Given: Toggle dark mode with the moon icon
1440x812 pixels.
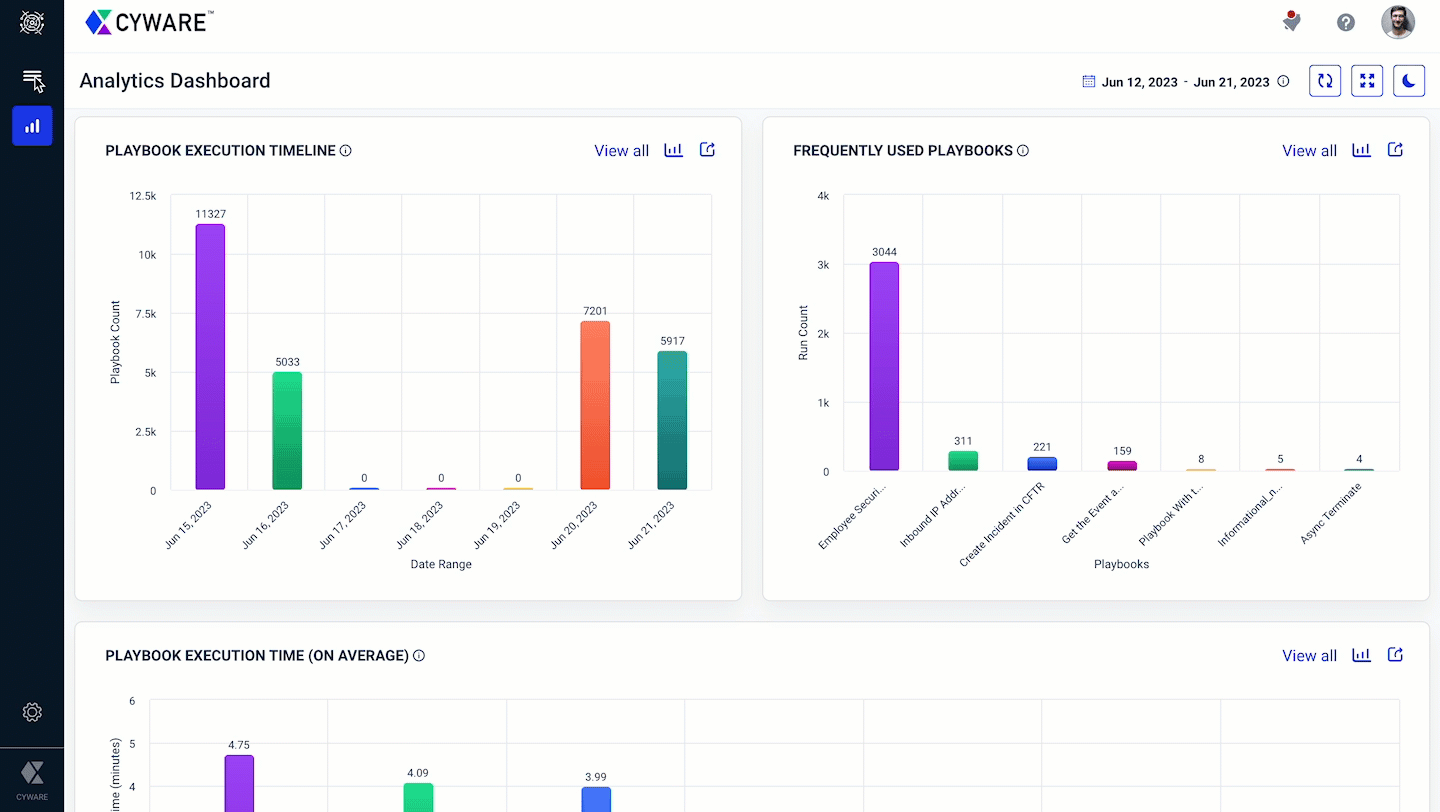Looking at the screenshot, I should click(1409, 81).
